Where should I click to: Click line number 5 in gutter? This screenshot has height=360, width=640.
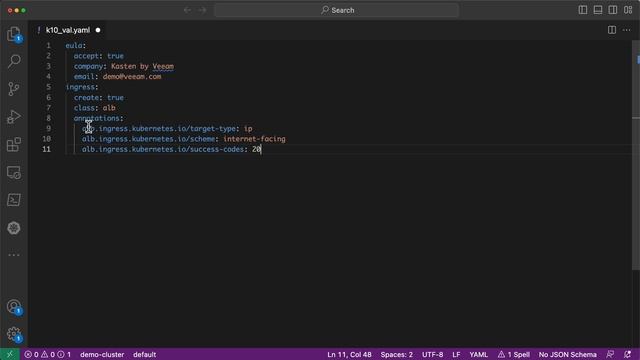49,87
